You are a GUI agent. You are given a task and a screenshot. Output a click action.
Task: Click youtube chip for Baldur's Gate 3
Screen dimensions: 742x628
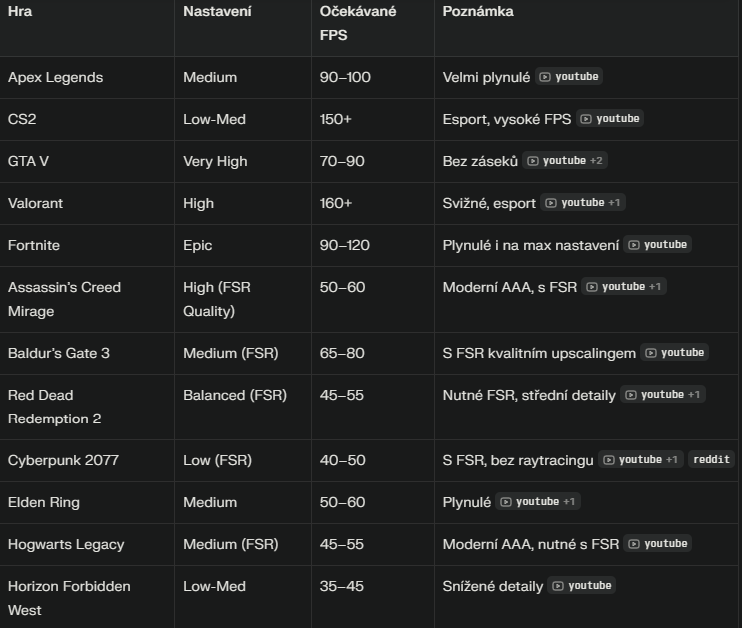tap(675, 353)
